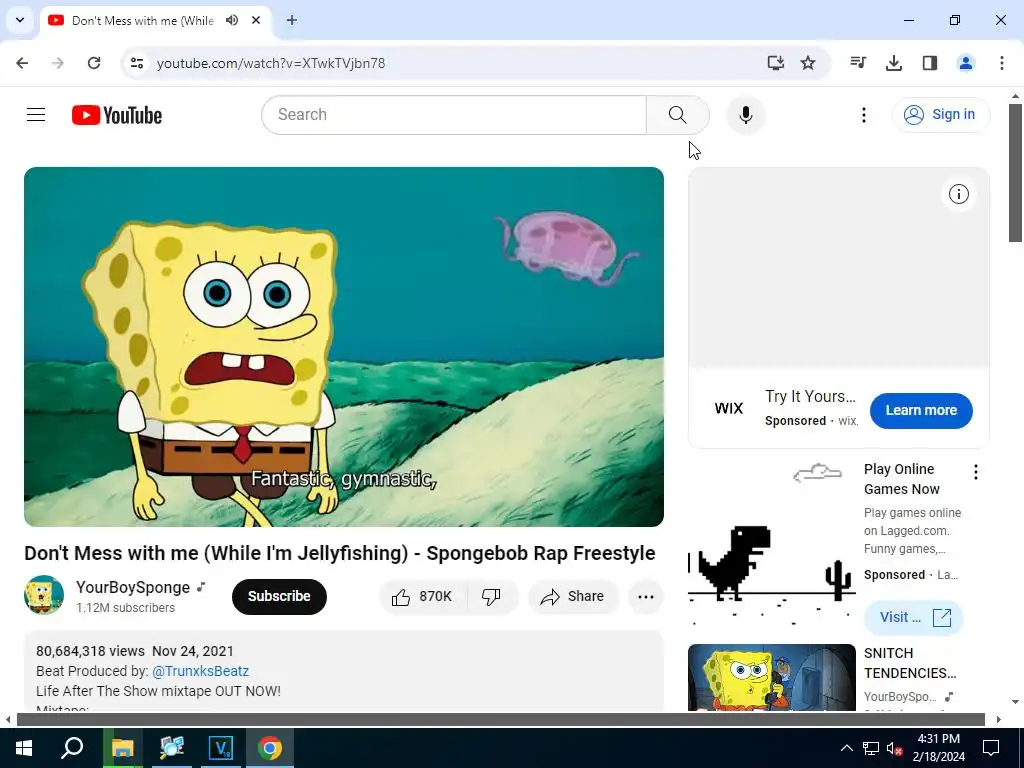The image size is (1024, 768).
Task: Open YouTube settings three-dot menu
Action: pos(863,115)
